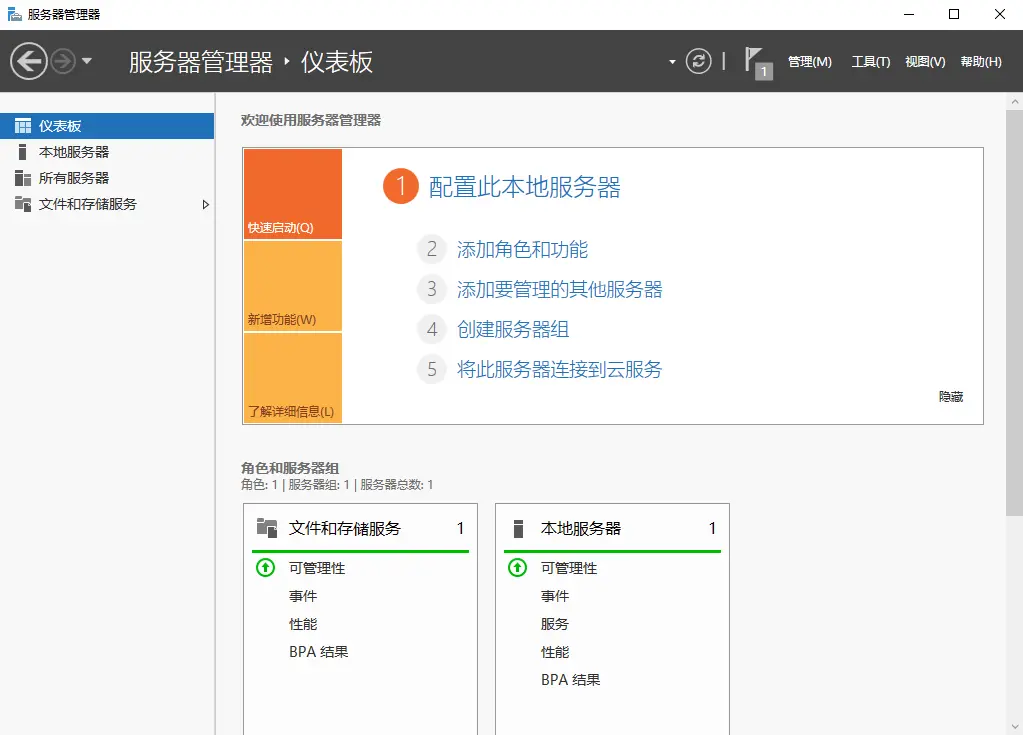Open the notifications flag icon
1023x735 pixels.
click(x=758, y=63)
